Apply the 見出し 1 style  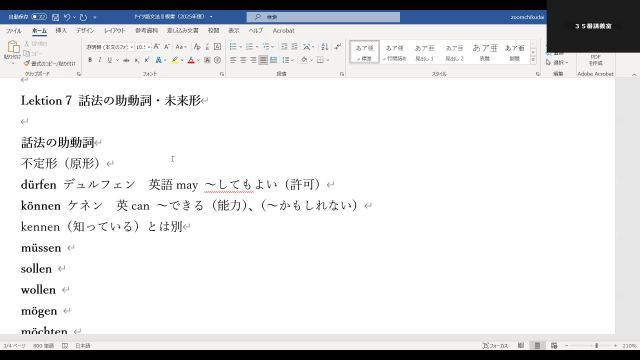point(424,52)
